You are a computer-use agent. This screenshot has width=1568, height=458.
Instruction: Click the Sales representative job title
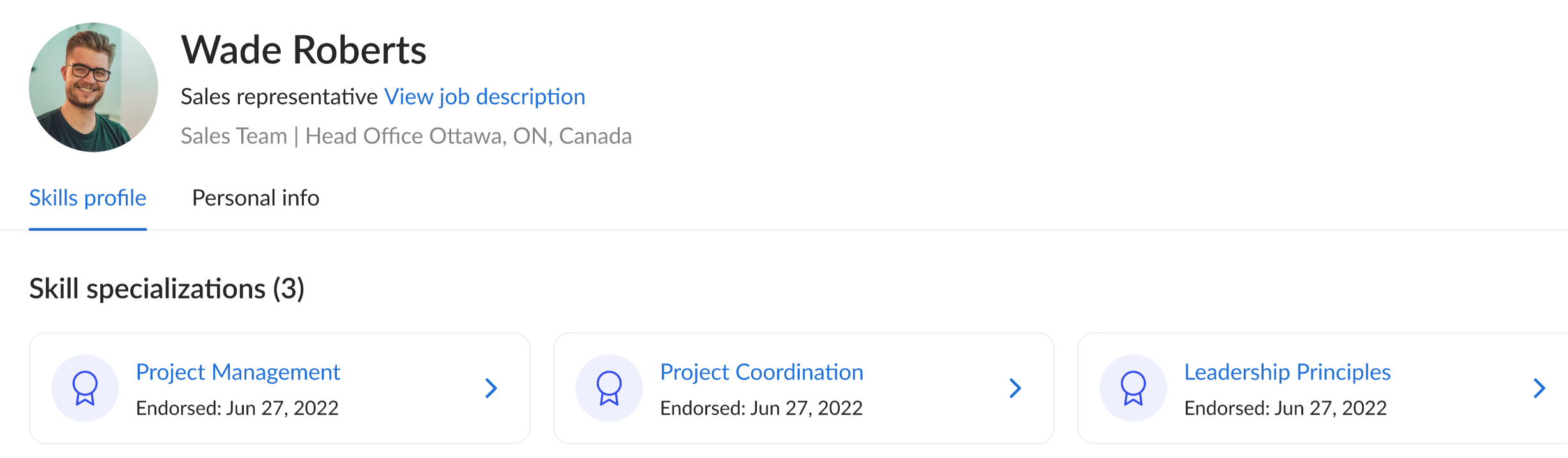coord(280,96)
